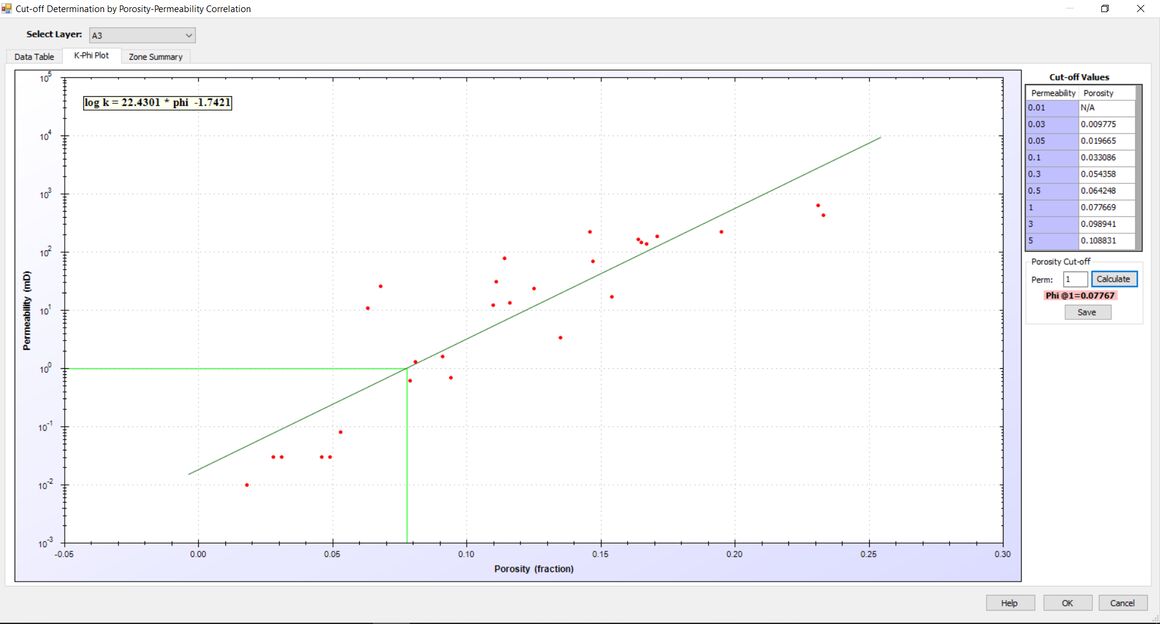Close the Cut-off Determination window
The image size is (1160, 624).
(1140, 9)
